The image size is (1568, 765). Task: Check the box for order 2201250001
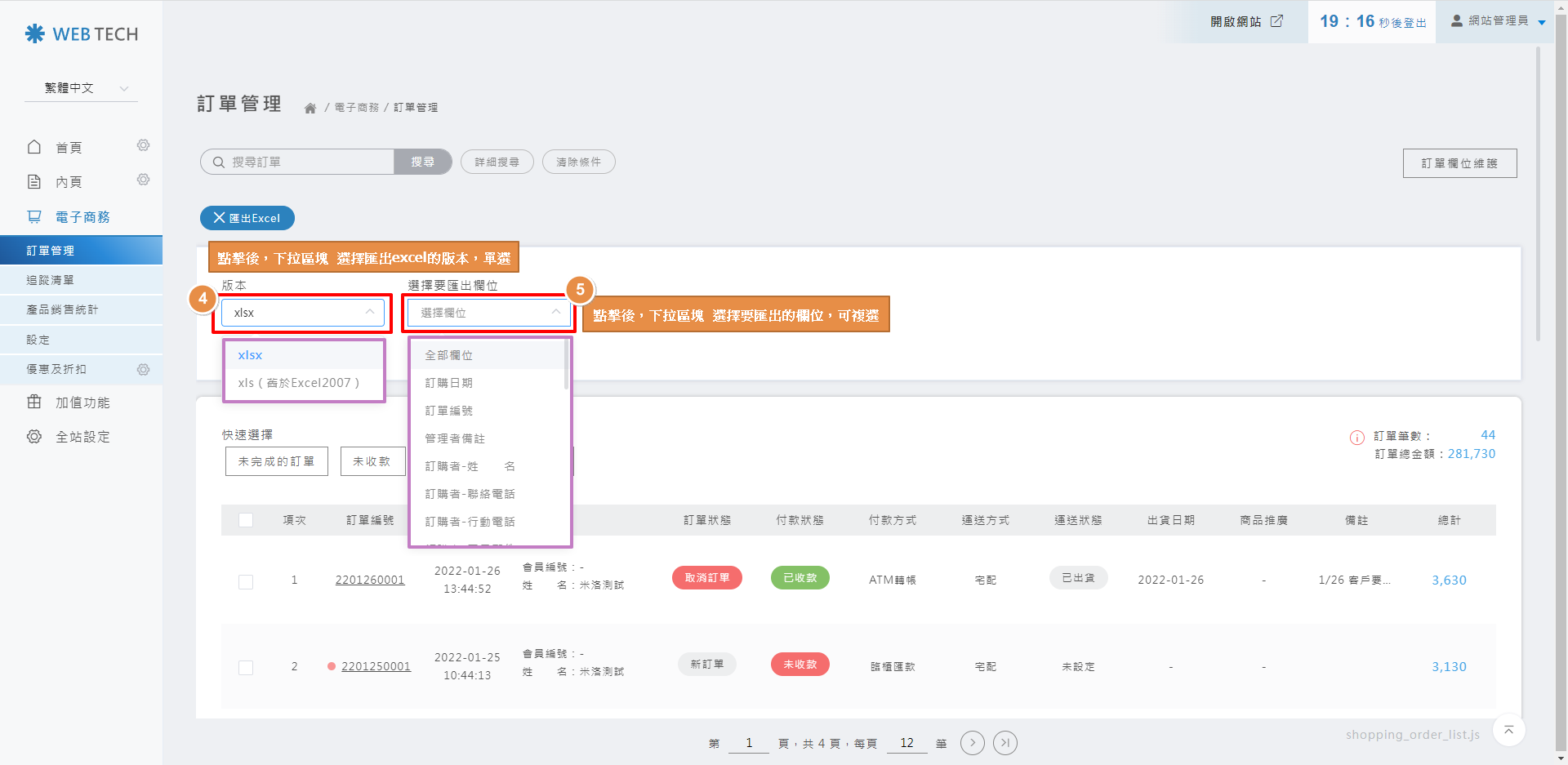pyautogui.click(x=246, y=668)
